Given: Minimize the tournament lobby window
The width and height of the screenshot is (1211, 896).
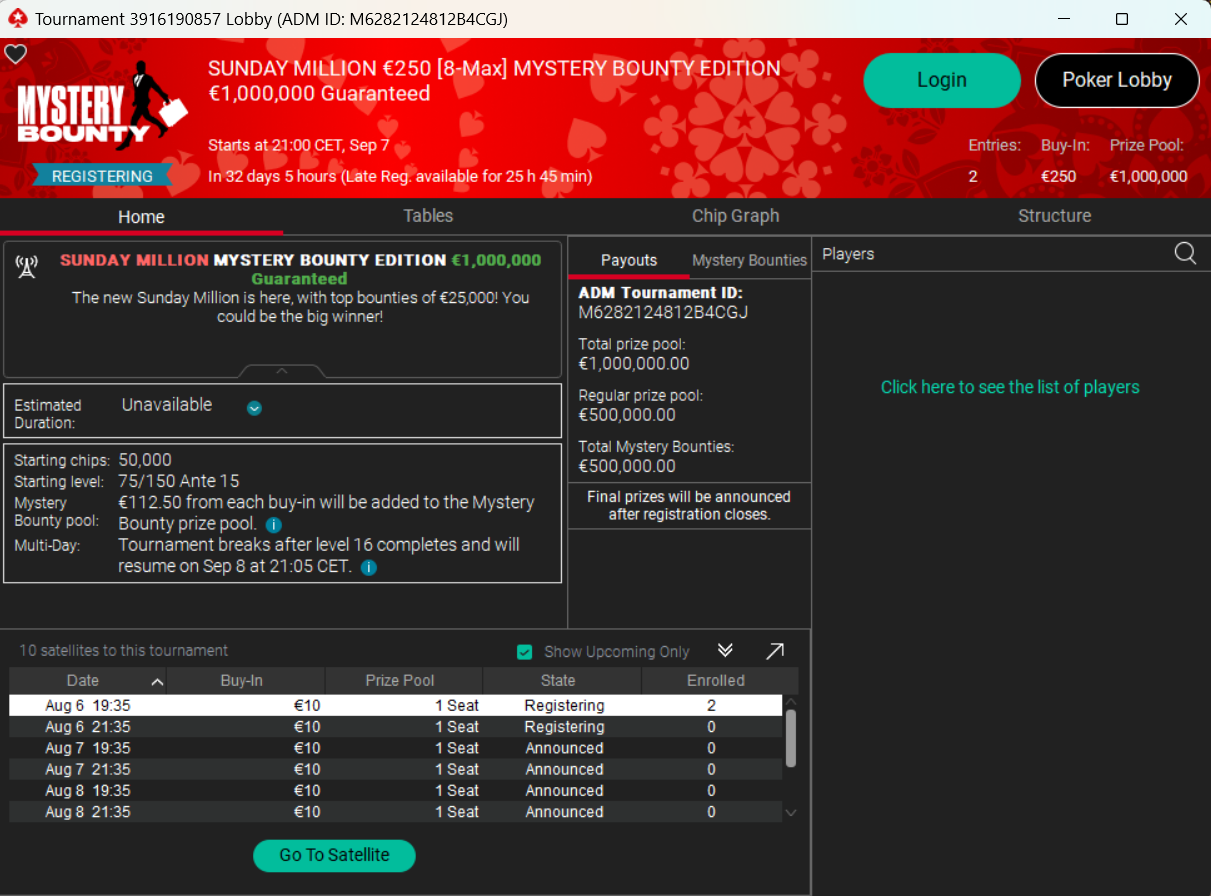Looking at the screenshot, I should click(1062, 19).
